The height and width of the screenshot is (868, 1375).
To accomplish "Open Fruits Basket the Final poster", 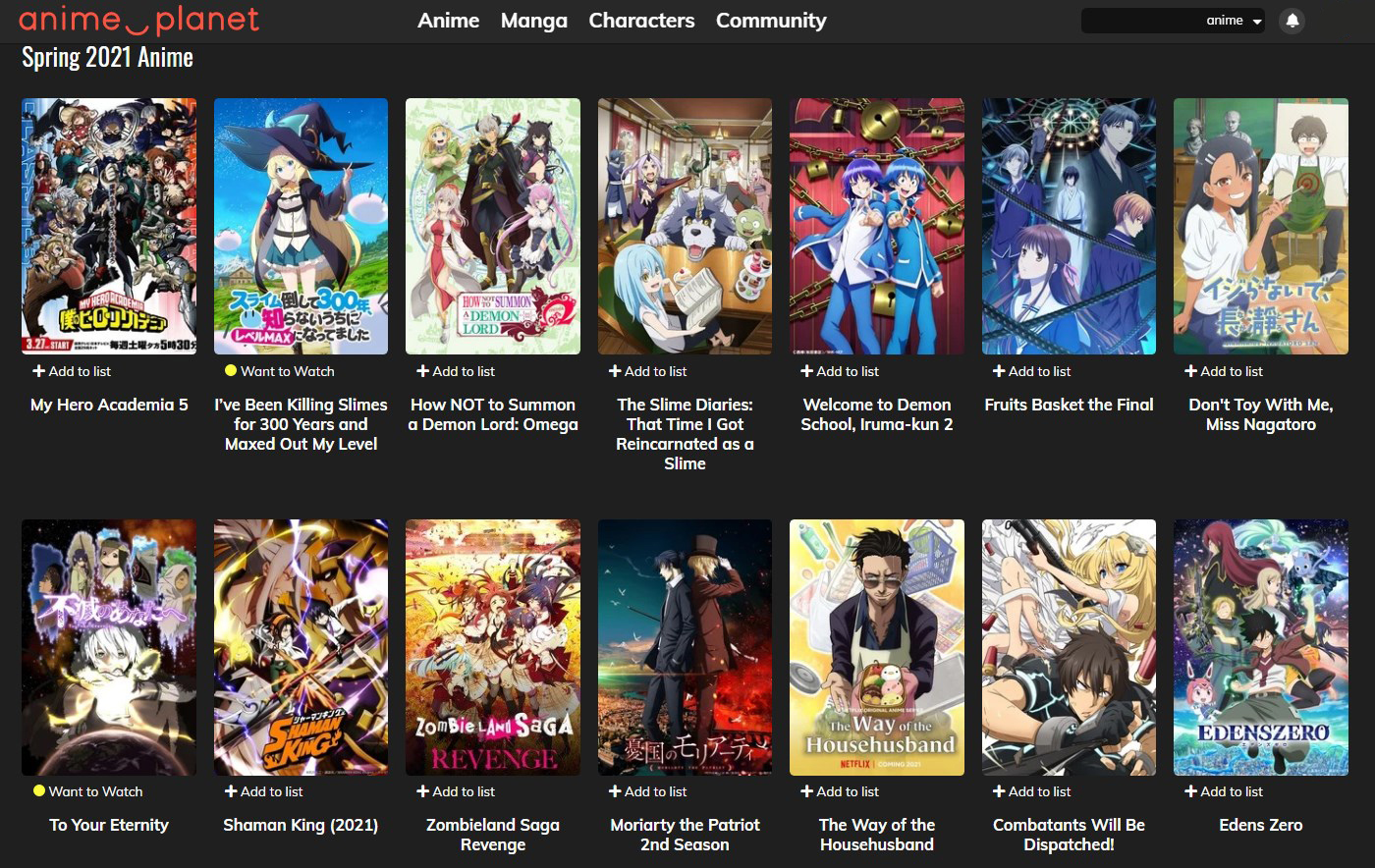I will (1069, 226).
